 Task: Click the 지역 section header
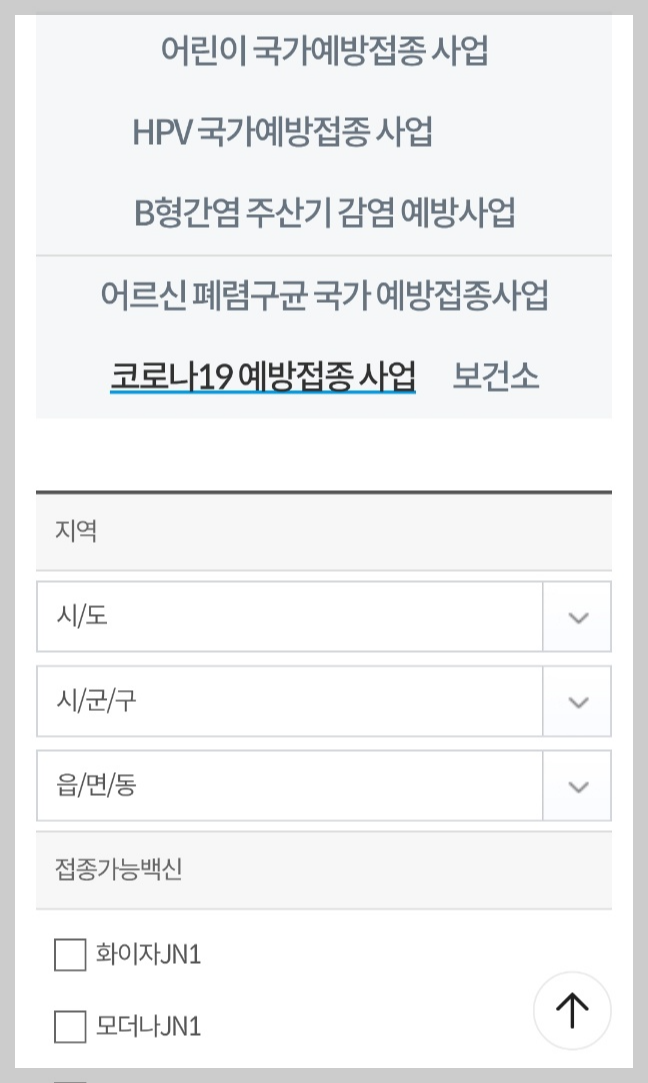point(72,532)
